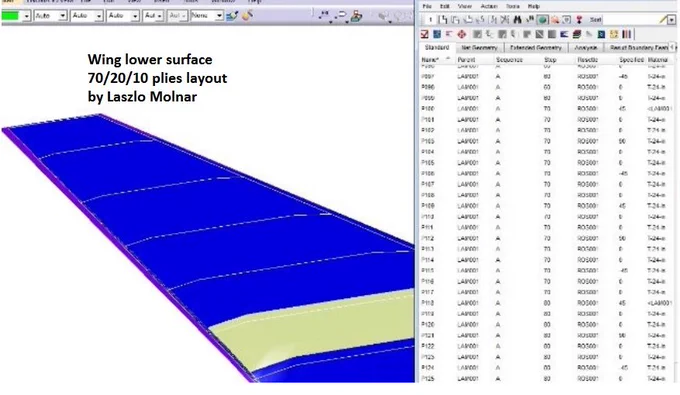Click the hand-shaped icon after green sphere
680x395 pixels.
(x=555, y=20)
